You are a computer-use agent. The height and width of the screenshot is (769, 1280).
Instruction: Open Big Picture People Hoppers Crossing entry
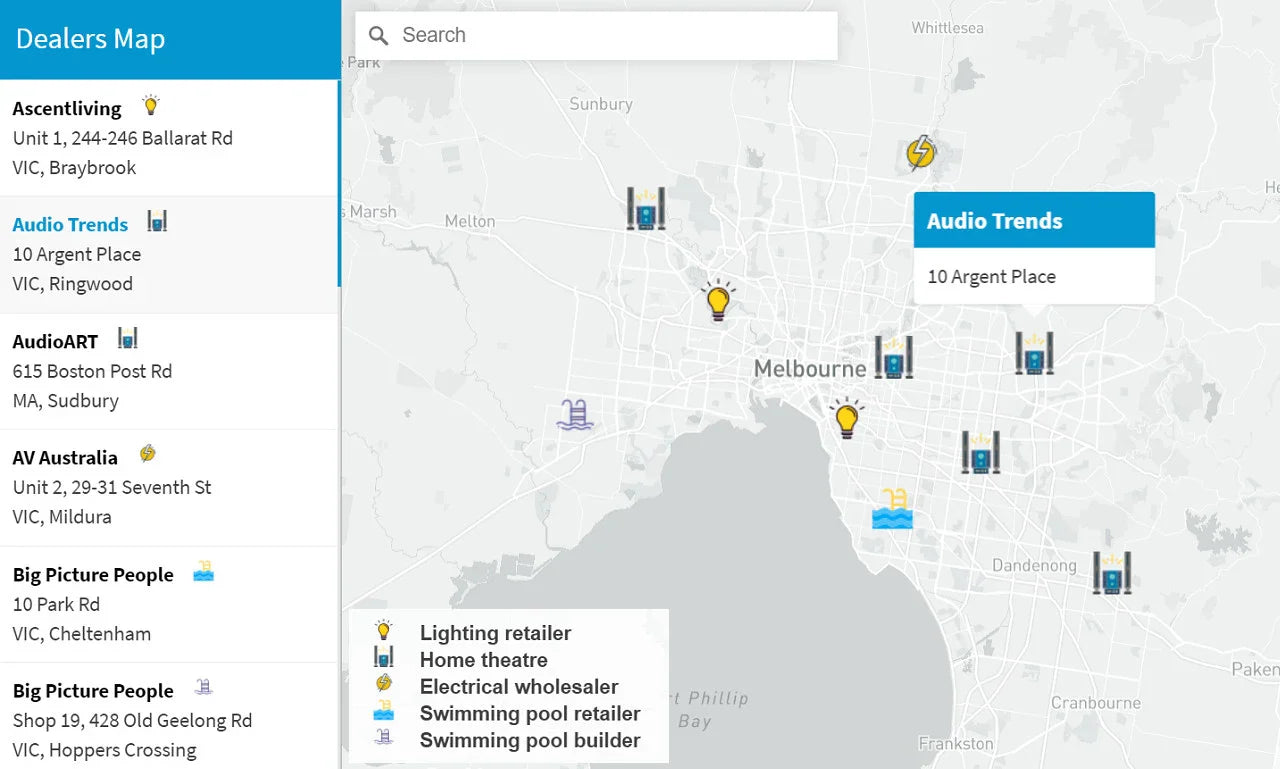[93, 691]
